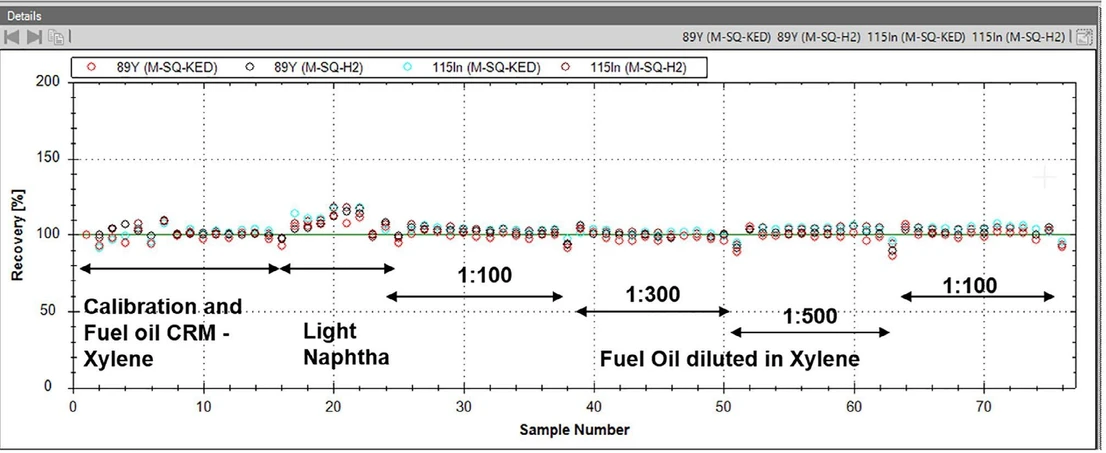Click the 1:300 dilution range label
1106x453 pixels.
pyautogui.click(x=653, y=294)
